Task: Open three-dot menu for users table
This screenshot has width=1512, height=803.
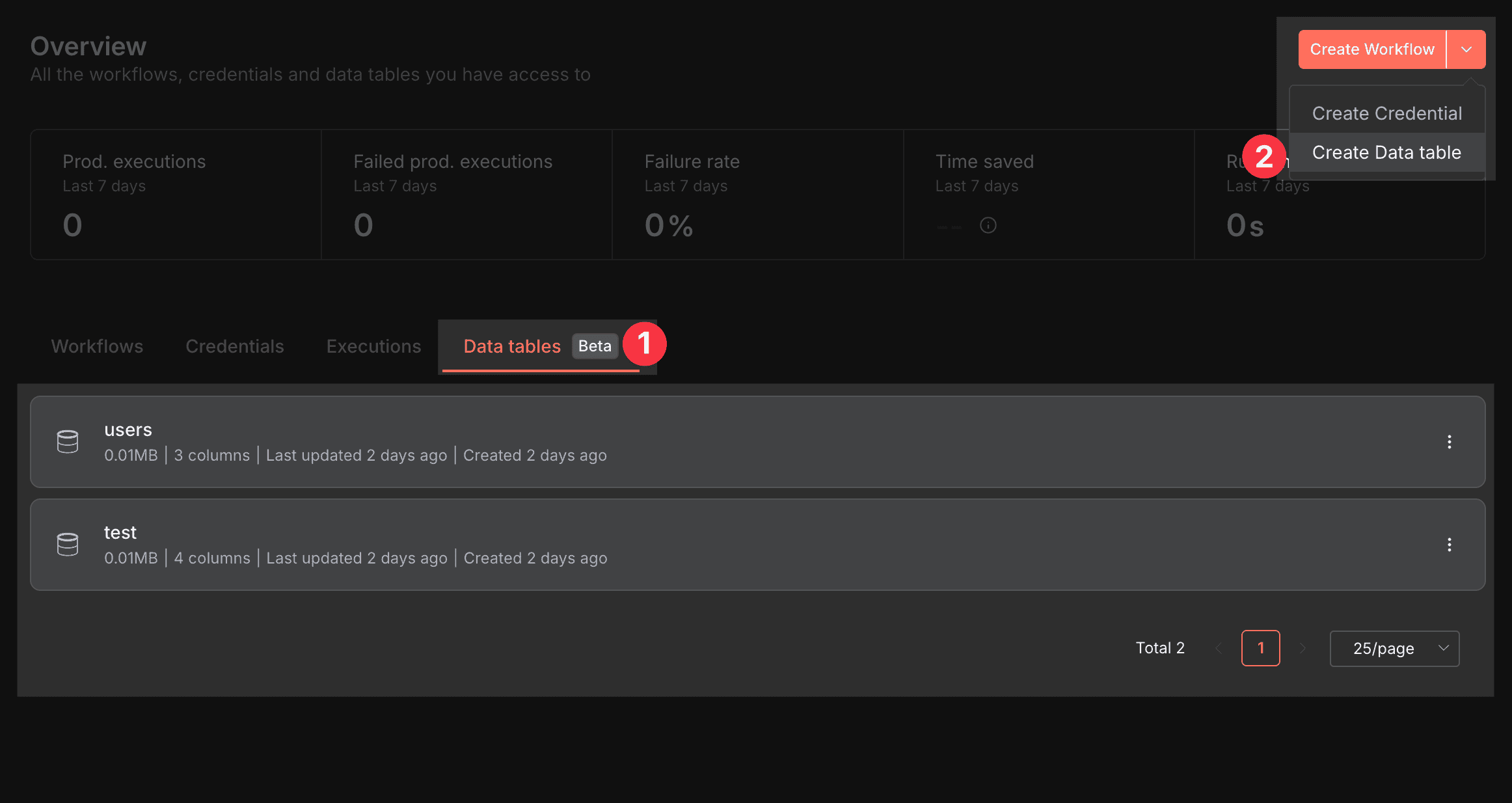Action: (1449, 442)
